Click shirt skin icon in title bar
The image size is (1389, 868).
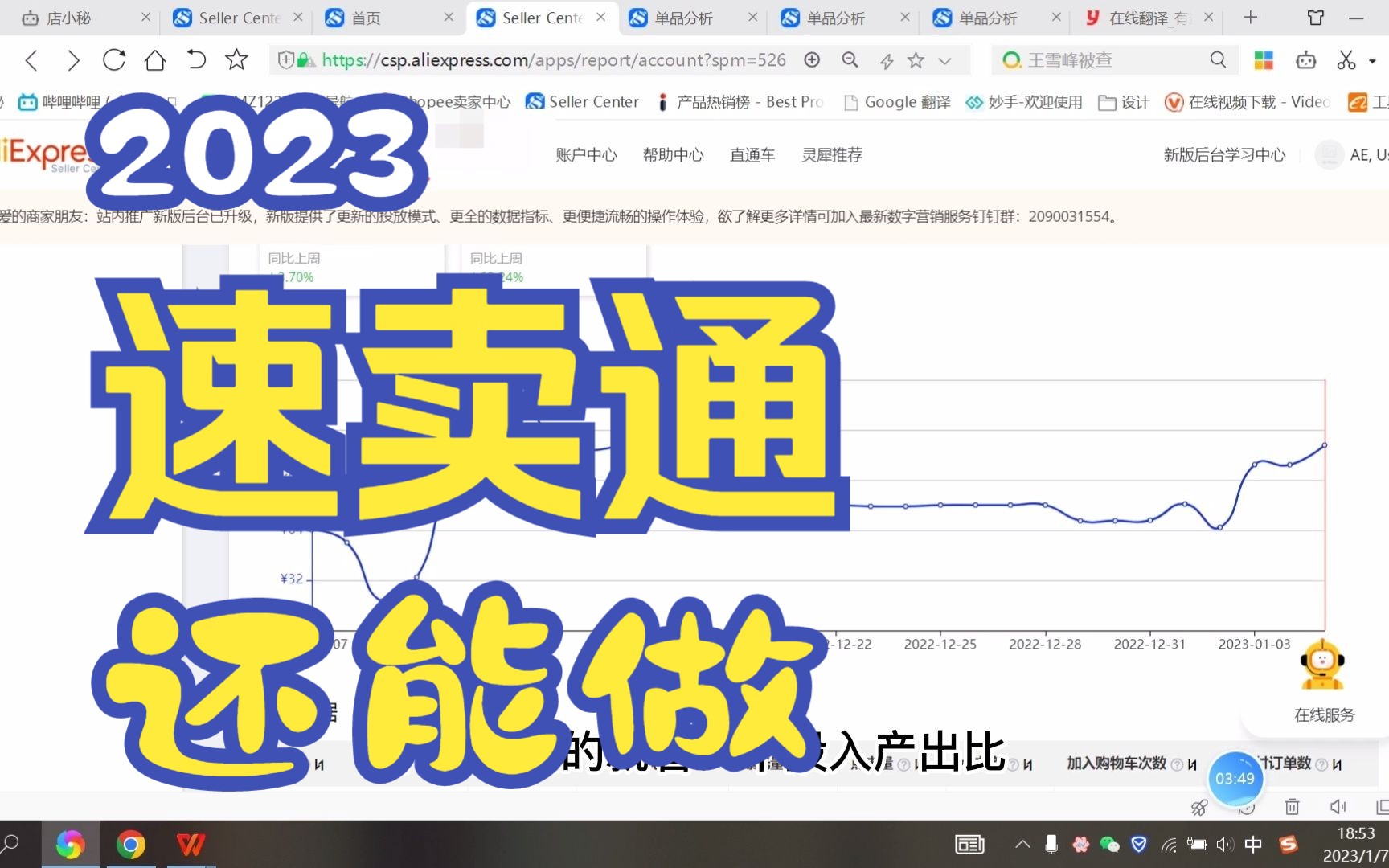[1316, 18]
